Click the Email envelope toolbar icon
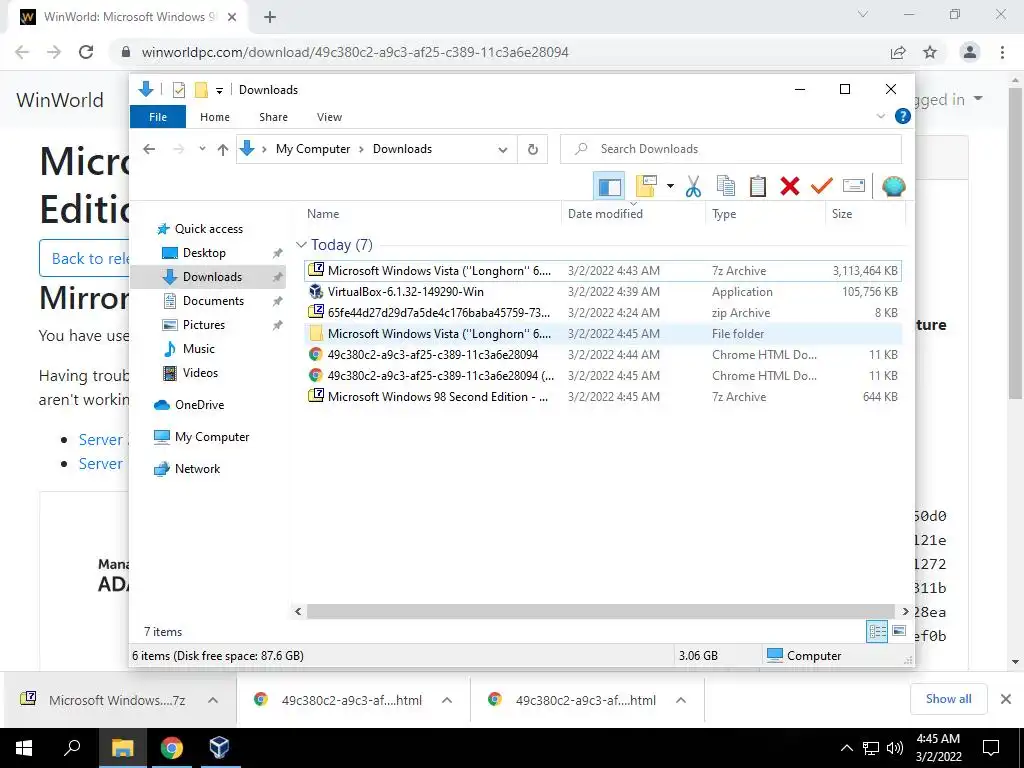This screenshot has width=1024, height=768. (854, 187)
